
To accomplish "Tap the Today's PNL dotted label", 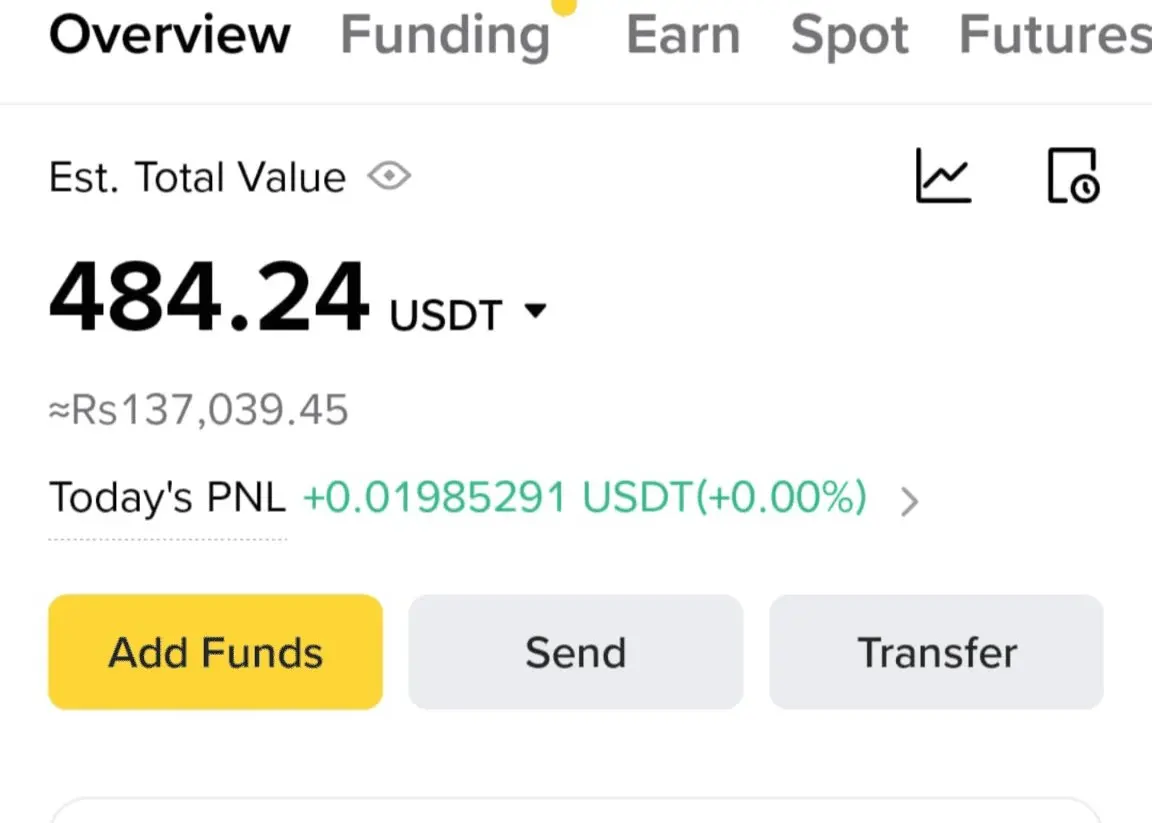I will coord(167,498).
